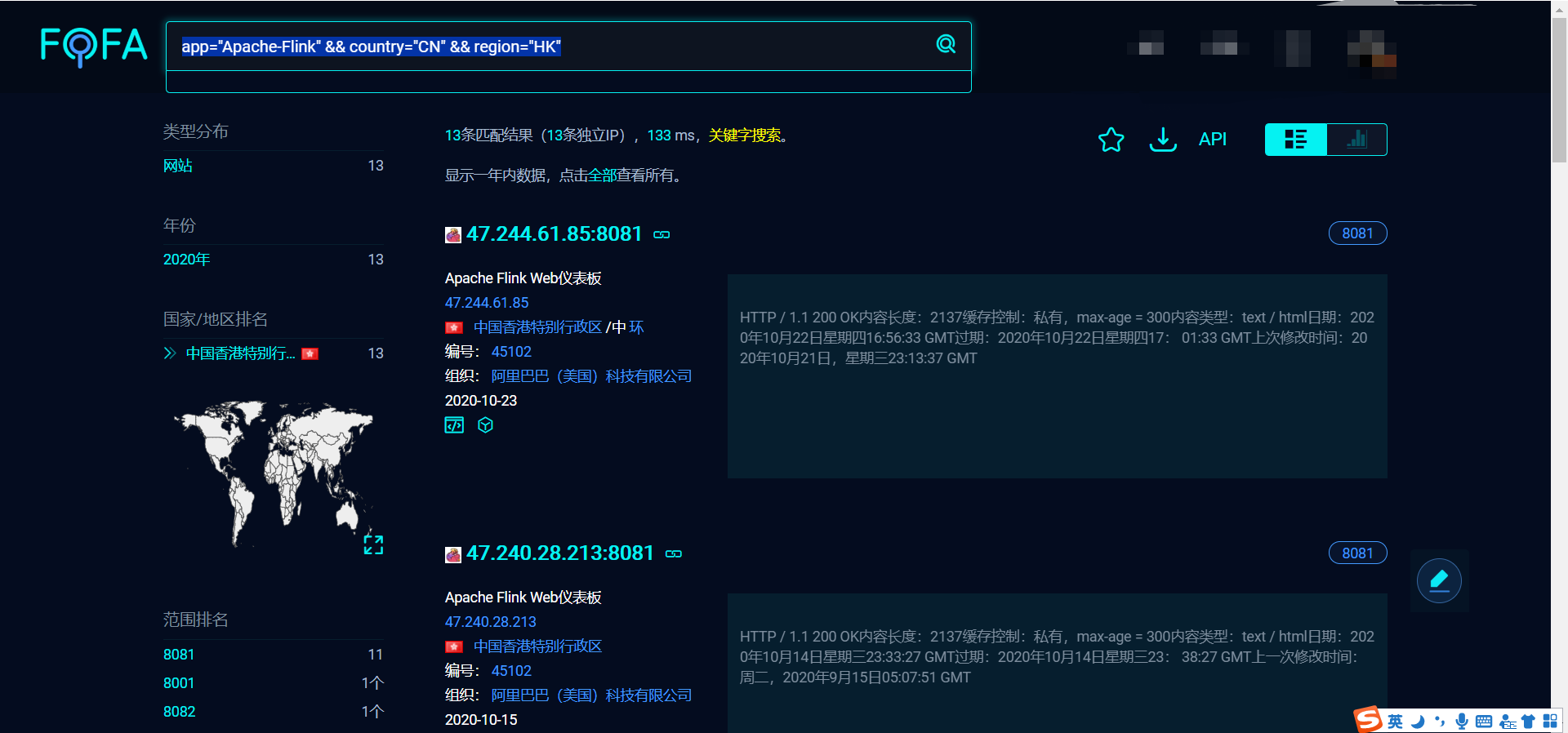Click the favicon before 47.244.61.85:8081
Image resolution: width=1568 pixels, height=733 pixels.
453,235
